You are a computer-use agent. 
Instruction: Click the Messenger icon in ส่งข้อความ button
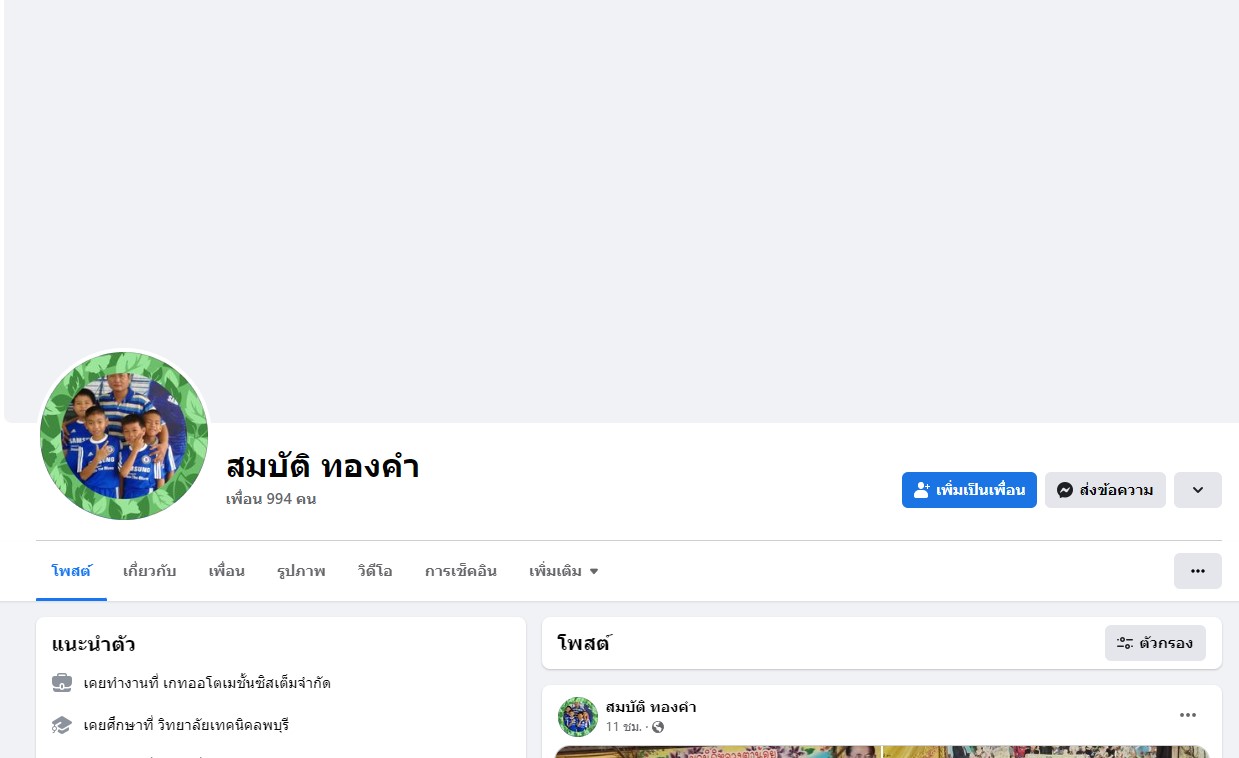pyautogui.click(x=1065, y=490)
